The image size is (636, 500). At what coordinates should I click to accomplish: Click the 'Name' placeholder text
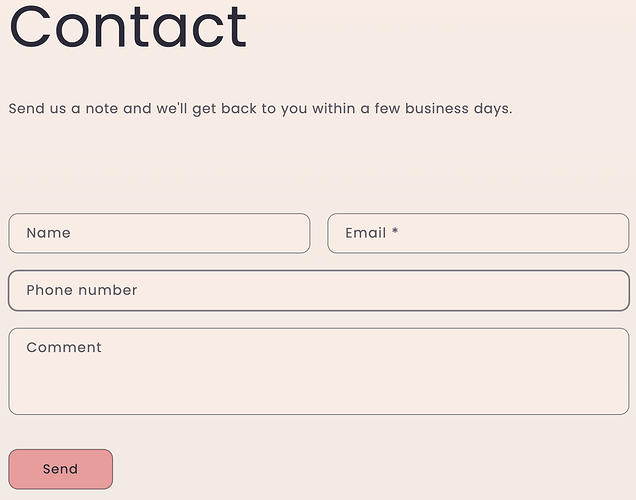(x=49, y=233)
